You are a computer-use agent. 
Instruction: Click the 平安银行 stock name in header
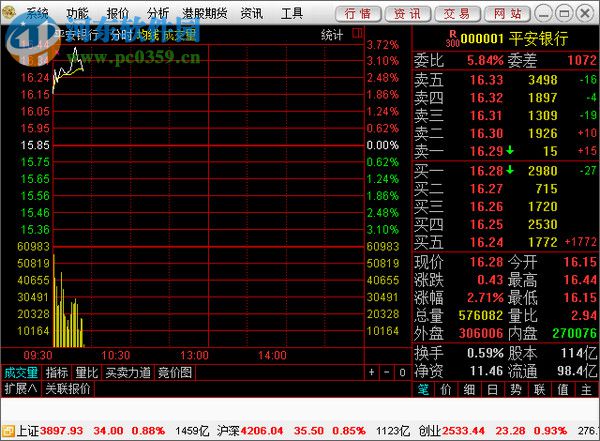tap(538, 39)
